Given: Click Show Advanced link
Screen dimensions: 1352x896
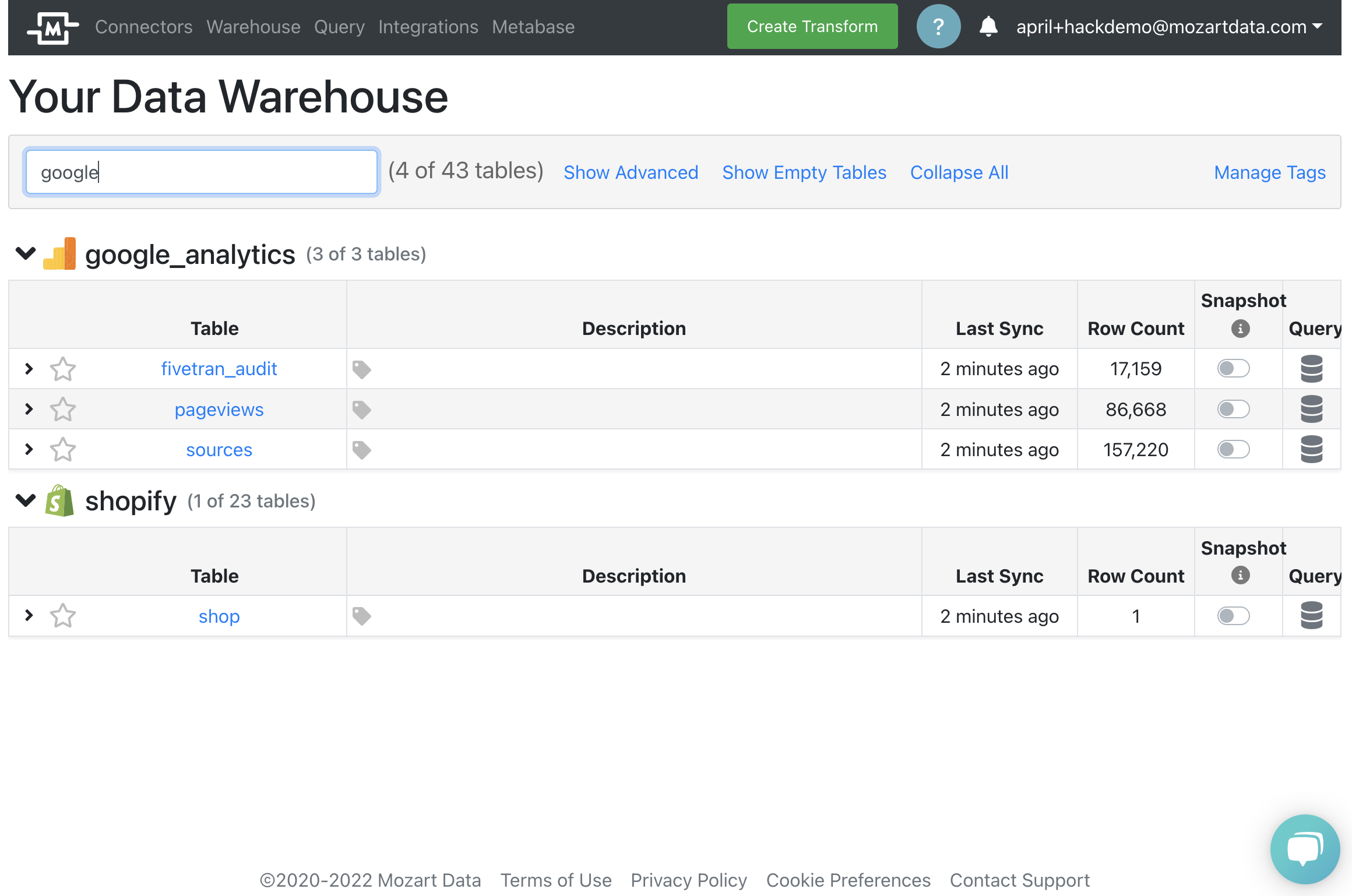Looking at the screenshot, I should click(x=631, y=172).
